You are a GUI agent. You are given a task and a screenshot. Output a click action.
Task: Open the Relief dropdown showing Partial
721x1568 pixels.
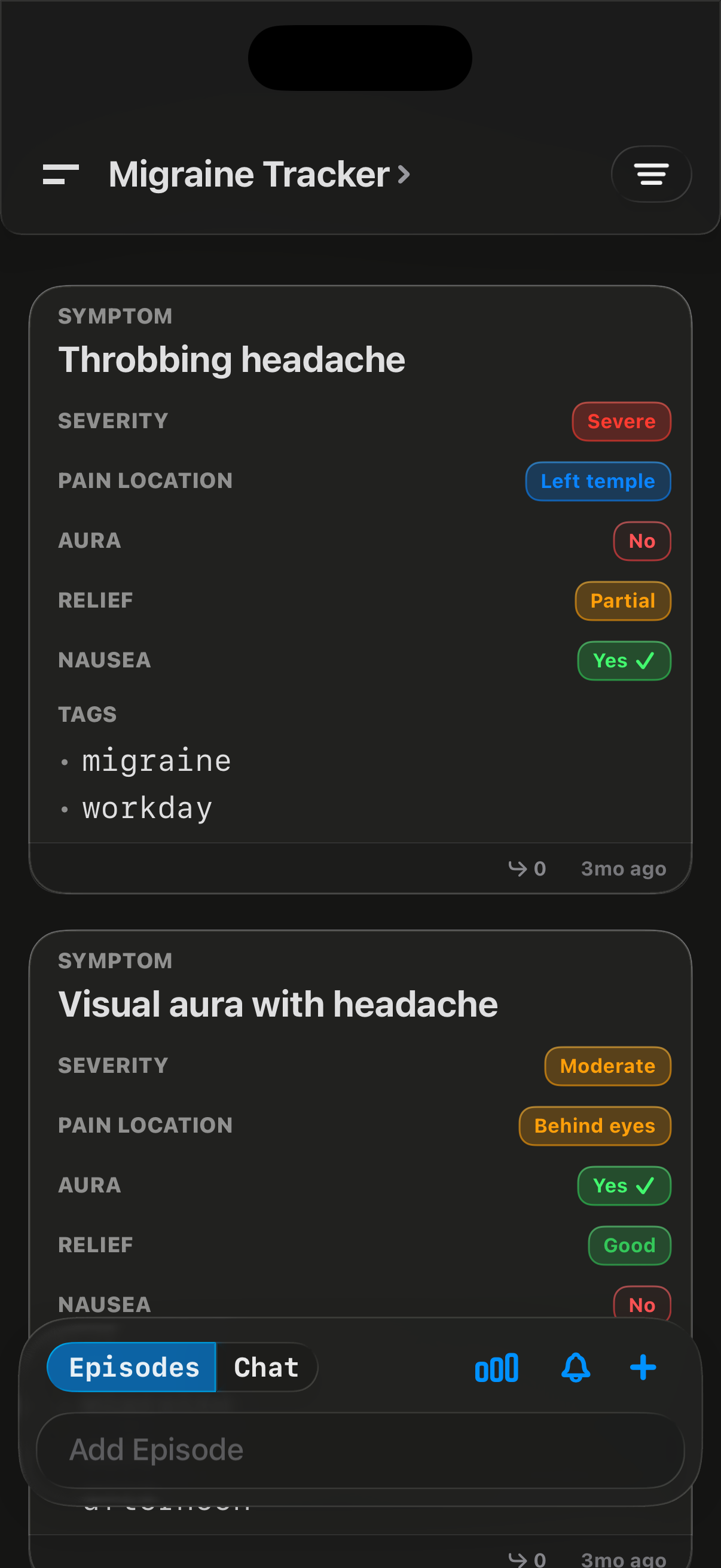(622, 601)
